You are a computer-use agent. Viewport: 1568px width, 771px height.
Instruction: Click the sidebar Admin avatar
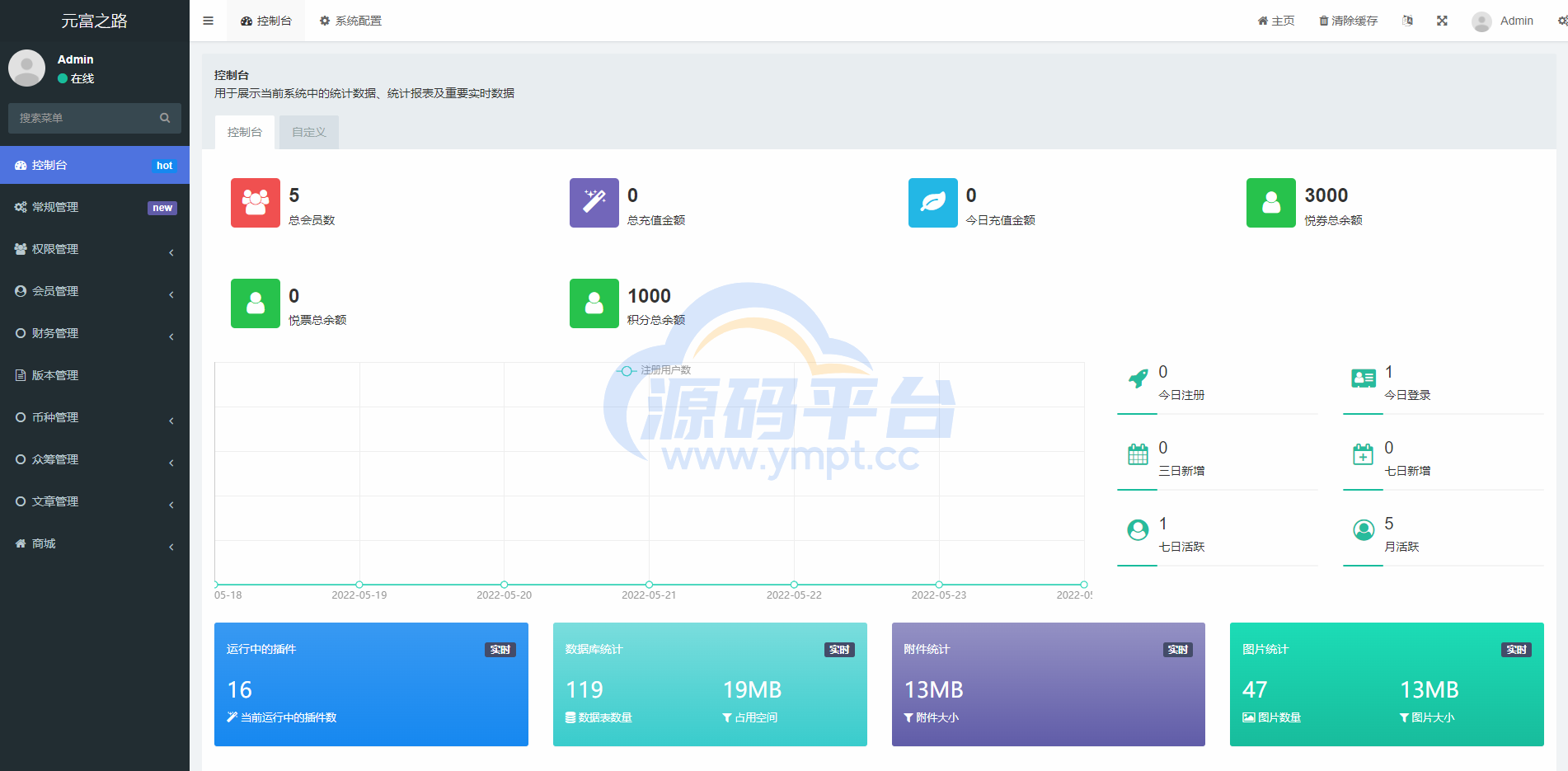[x=26, y=68]
